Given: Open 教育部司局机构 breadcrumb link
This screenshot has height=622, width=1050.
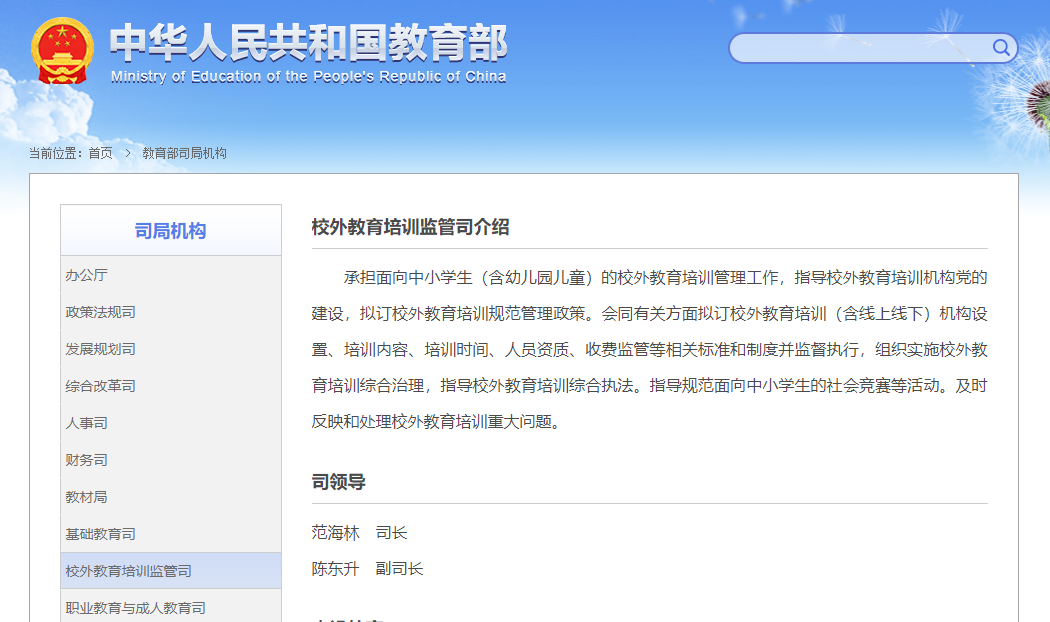Looking at the screenshot, I should 184,153.
